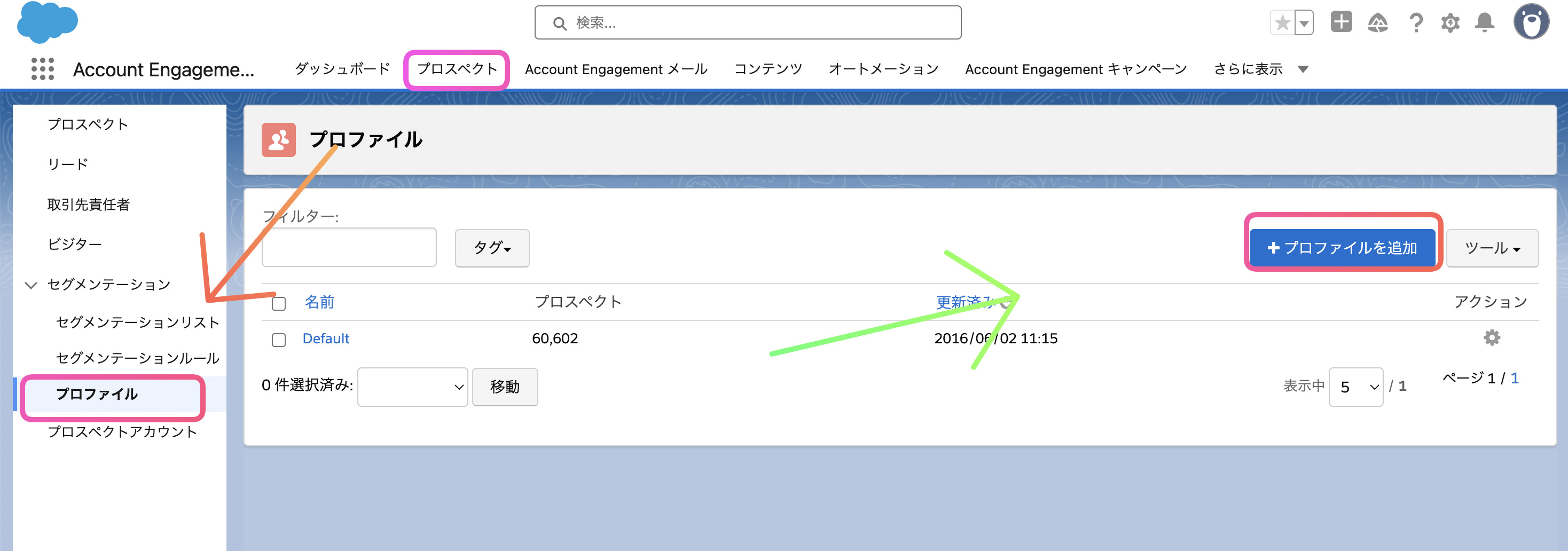The height and width of the screenshot is (551, 1568).
Task: Click the アクション column header
Action: click(1491, 302)
